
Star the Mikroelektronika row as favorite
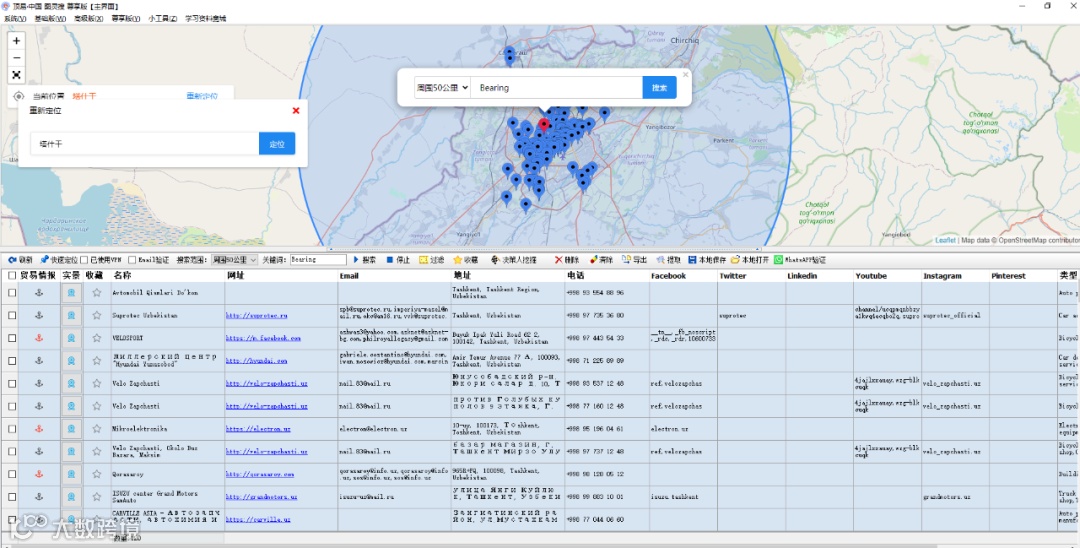[x=97, y=428]
